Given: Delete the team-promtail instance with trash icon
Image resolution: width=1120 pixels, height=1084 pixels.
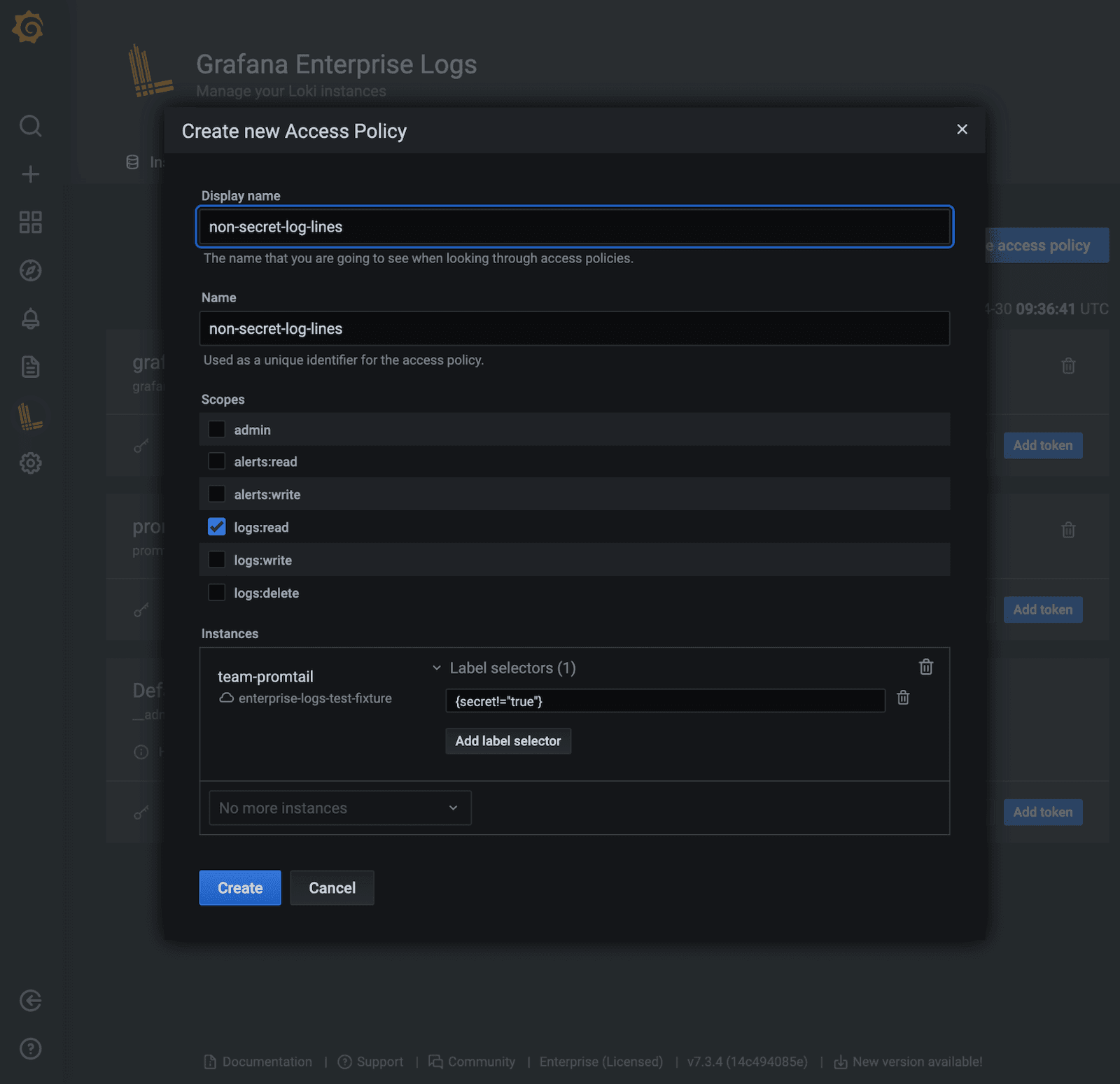Looking at the screenshot, I should 925,667.
